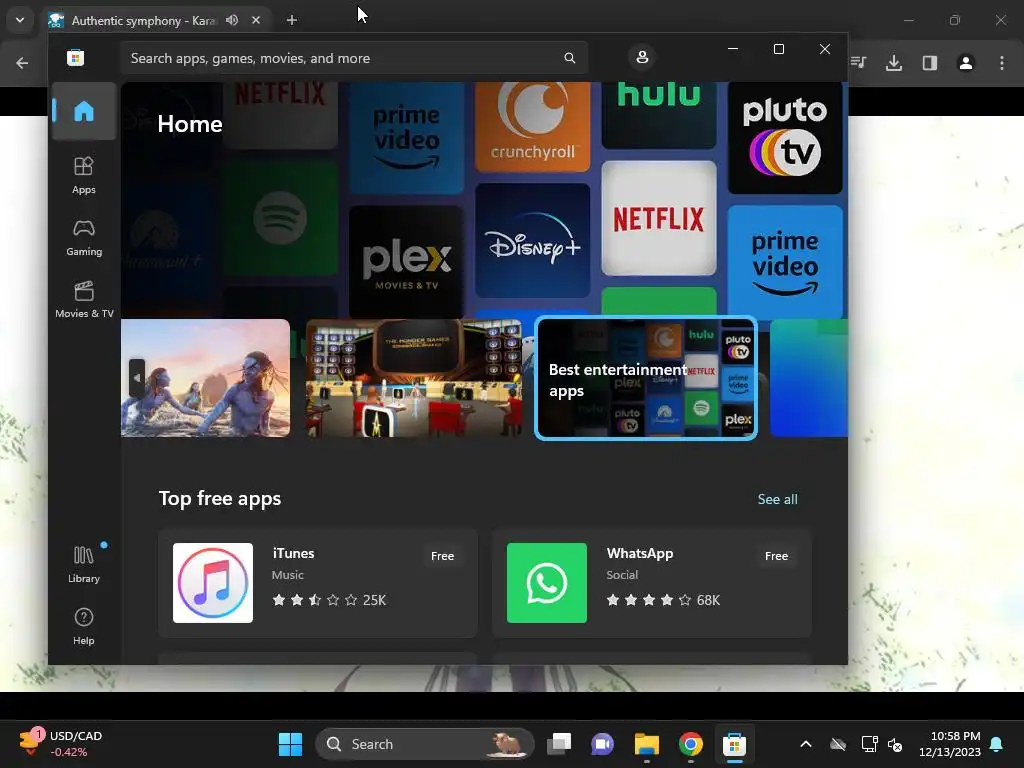The height and width of the screenshot is (768, 1024).
Task: Click the OneDrive cloud tray icon
Action: [838, 744]
